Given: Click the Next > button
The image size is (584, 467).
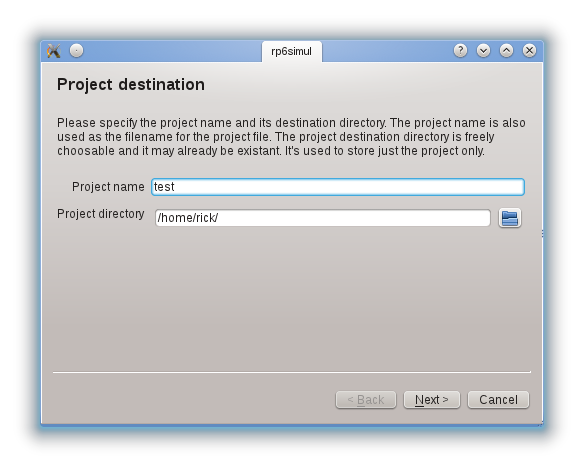Looking at the screenshot, I should [x=432, y=400].
